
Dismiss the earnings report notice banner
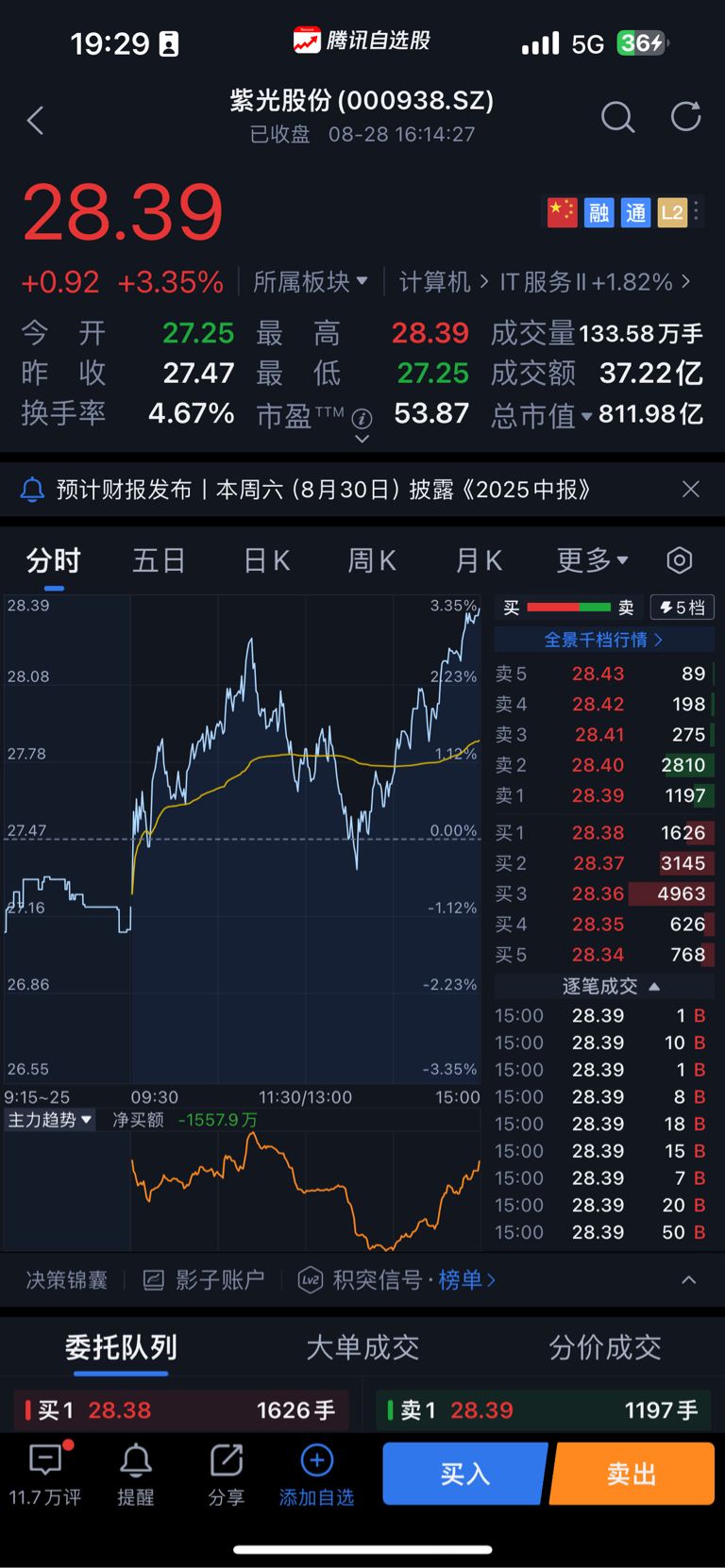click(691, 489)
